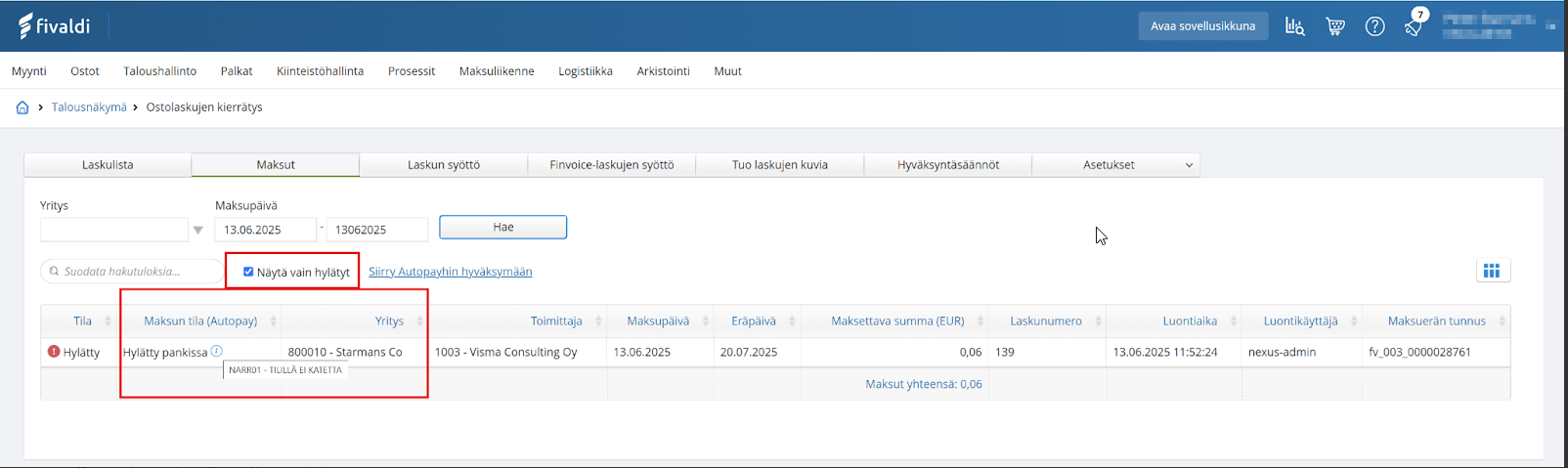Screen dimensions: 1568x468
Task: Click Maksut yhteensä: 0,06 total
Action: pyautogui.click(x=924, y=384)
